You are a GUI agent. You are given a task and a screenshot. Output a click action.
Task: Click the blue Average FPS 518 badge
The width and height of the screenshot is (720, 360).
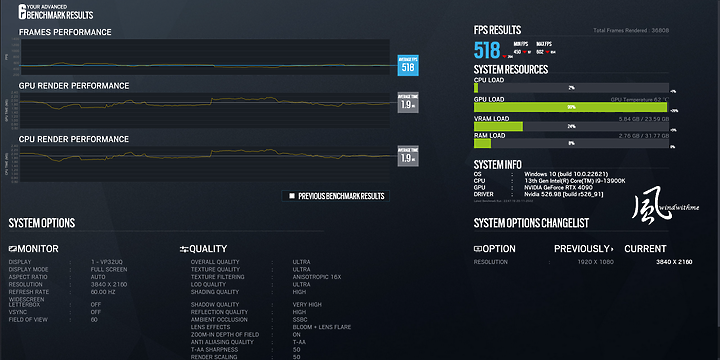[x=408, y=65]
